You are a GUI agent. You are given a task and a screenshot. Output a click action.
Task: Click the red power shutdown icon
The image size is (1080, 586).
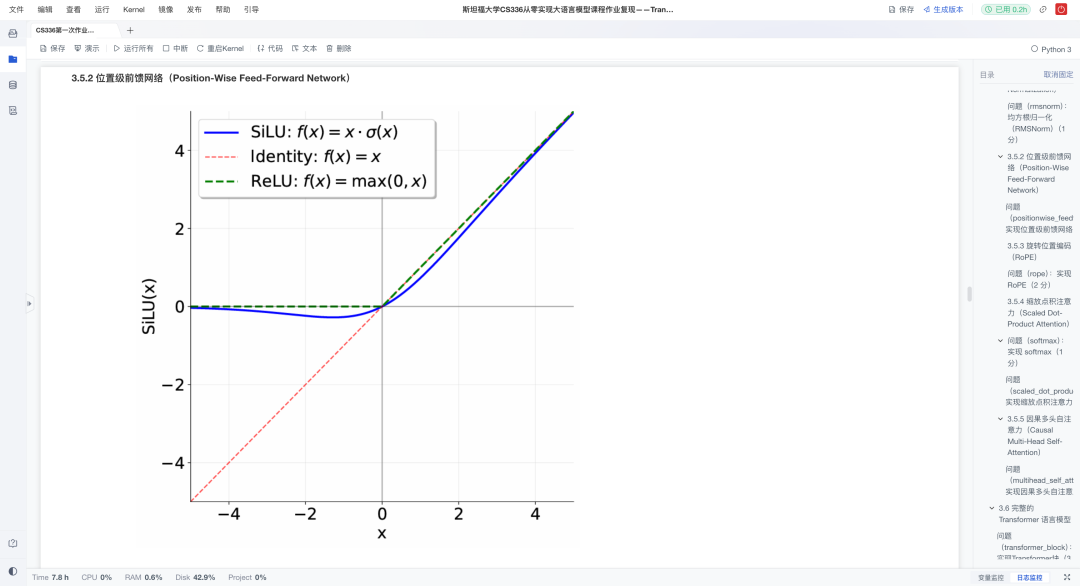pos(1061,9)
